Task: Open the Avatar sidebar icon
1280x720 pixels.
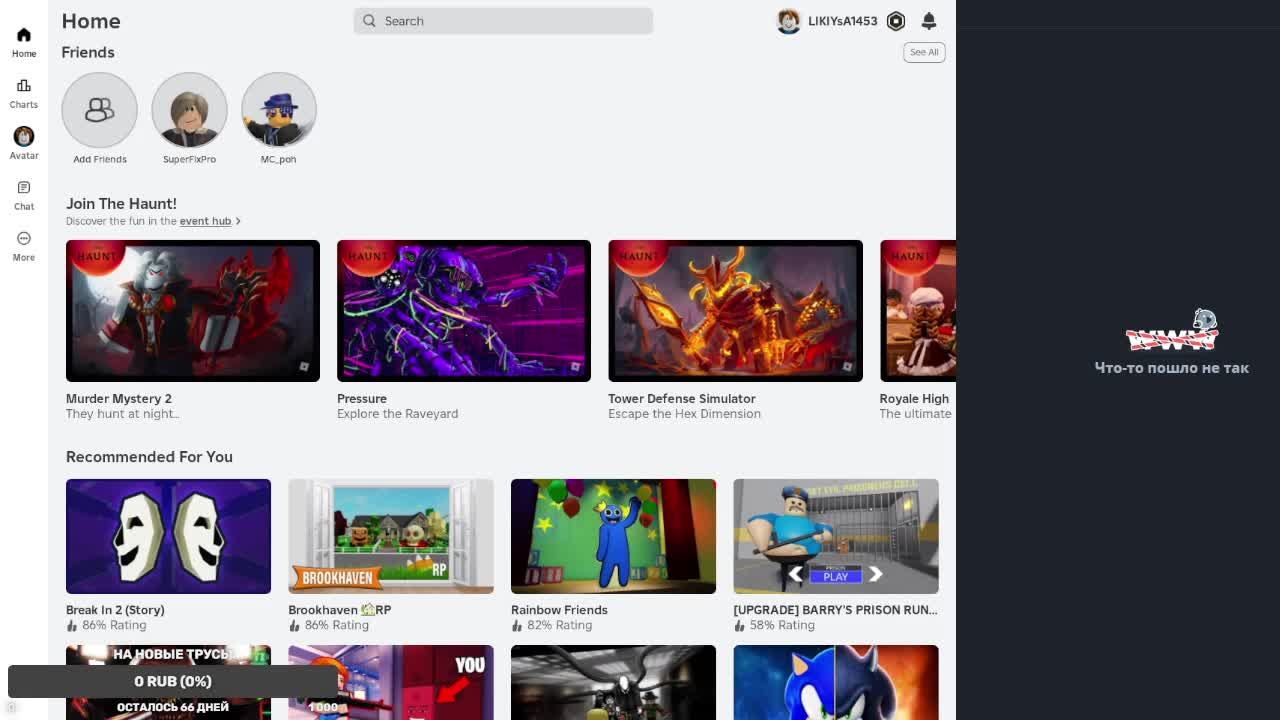Action: [x=24, y=136]
